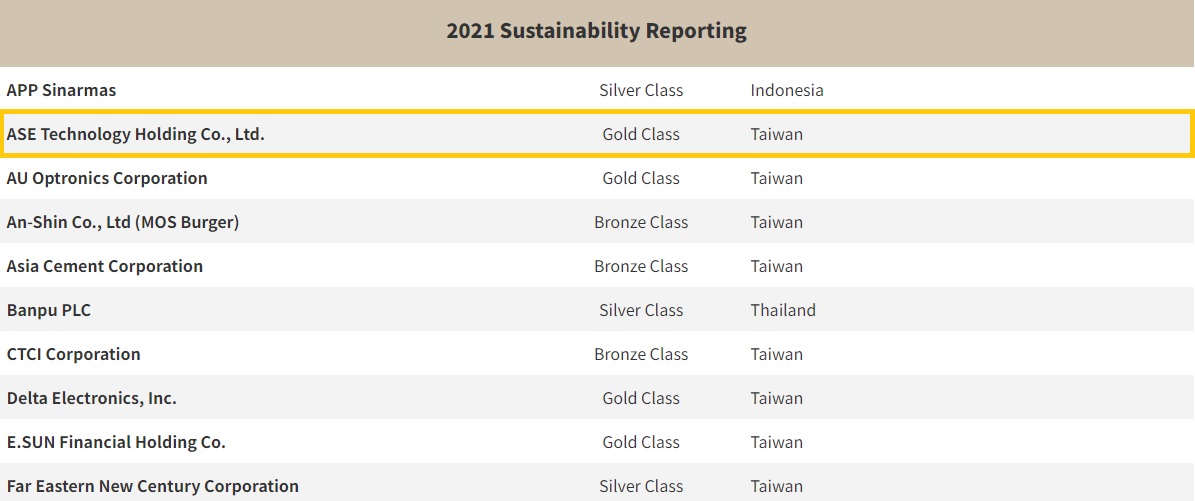Click Taiwan in AU Optronics row

777,178
